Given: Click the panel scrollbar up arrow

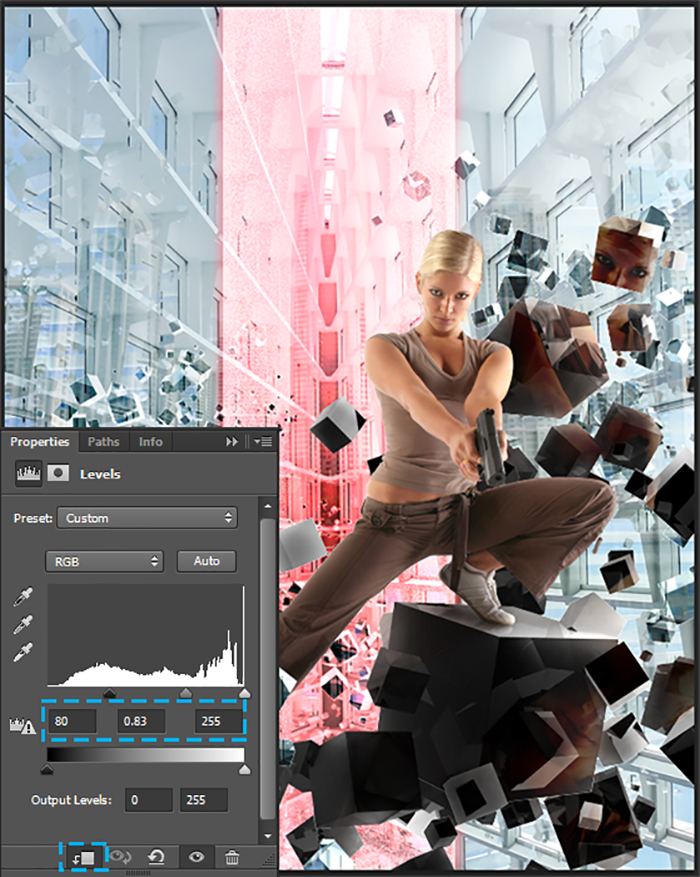Looking at the screenshot, I should tap(268, 506).
